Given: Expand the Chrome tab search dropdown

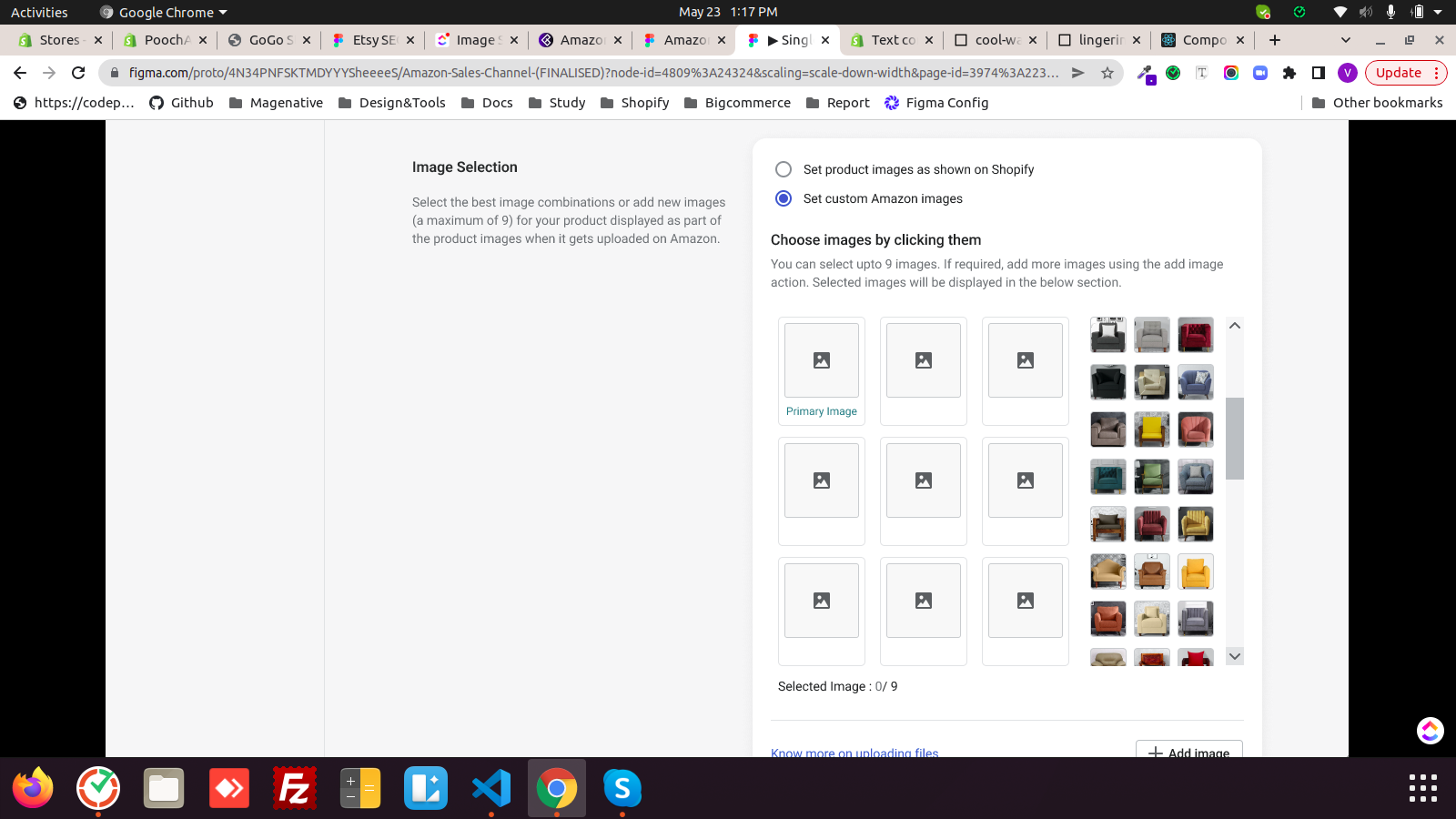Looking at the screenshot, I should [1346, 40].
